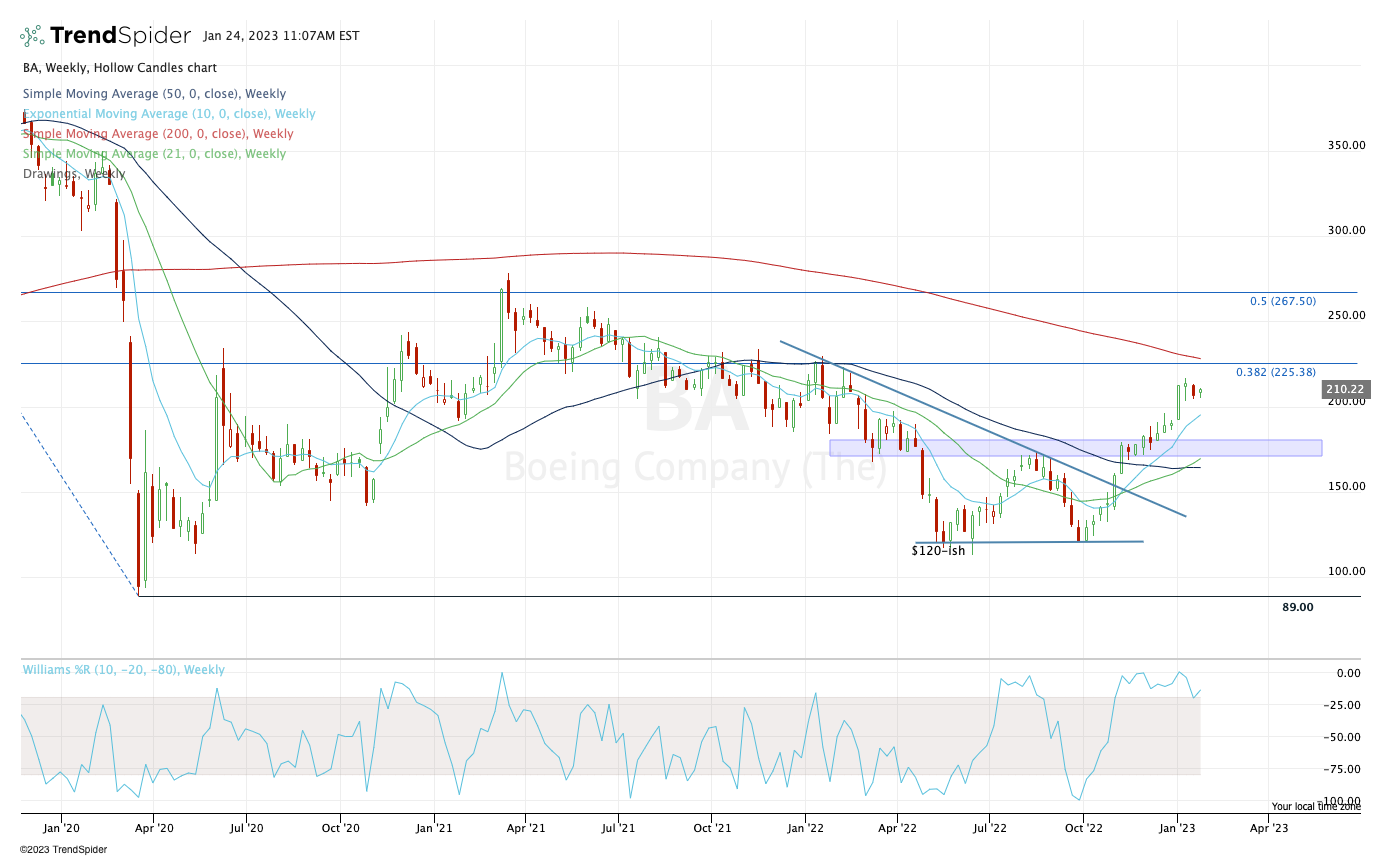This screenshot has height=859, width=1391.
Task: Click the 210.22 current price tag
Action: coord(1343,390)
